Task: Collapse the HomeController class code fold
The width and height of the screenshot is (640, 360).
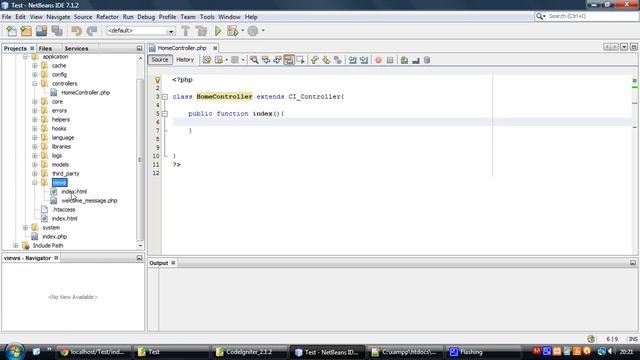Action: point(165,97)
